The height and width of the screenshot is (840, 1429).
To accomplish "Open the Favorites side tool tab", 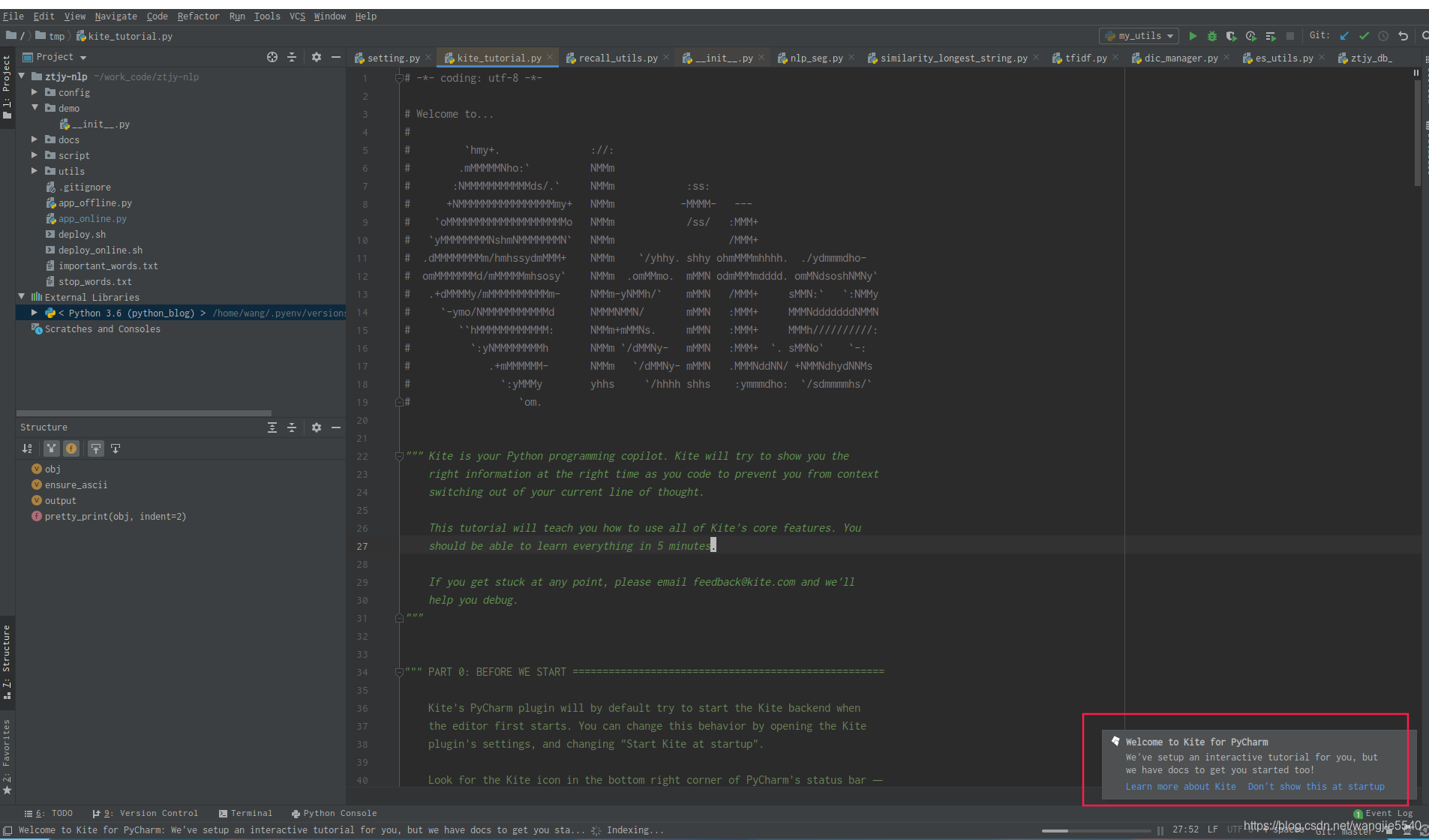I will (7, 756).
